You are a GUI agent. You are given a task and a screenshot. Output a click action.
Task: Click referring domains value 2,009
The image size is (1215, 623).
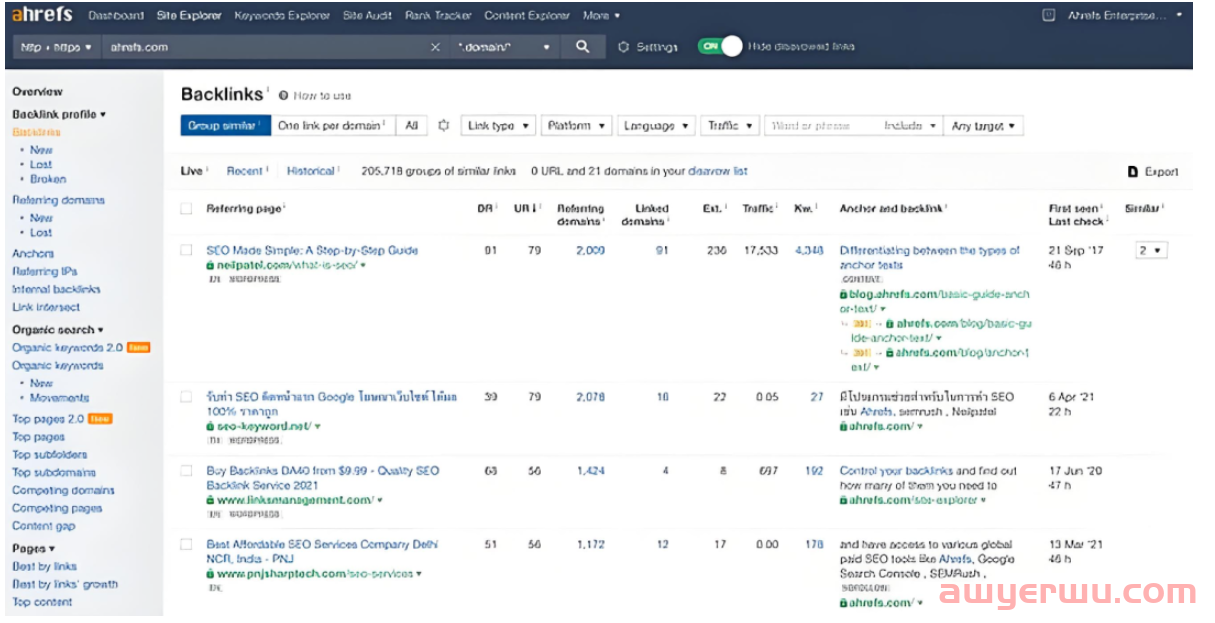pyautogui.click(x=590, y=251)
